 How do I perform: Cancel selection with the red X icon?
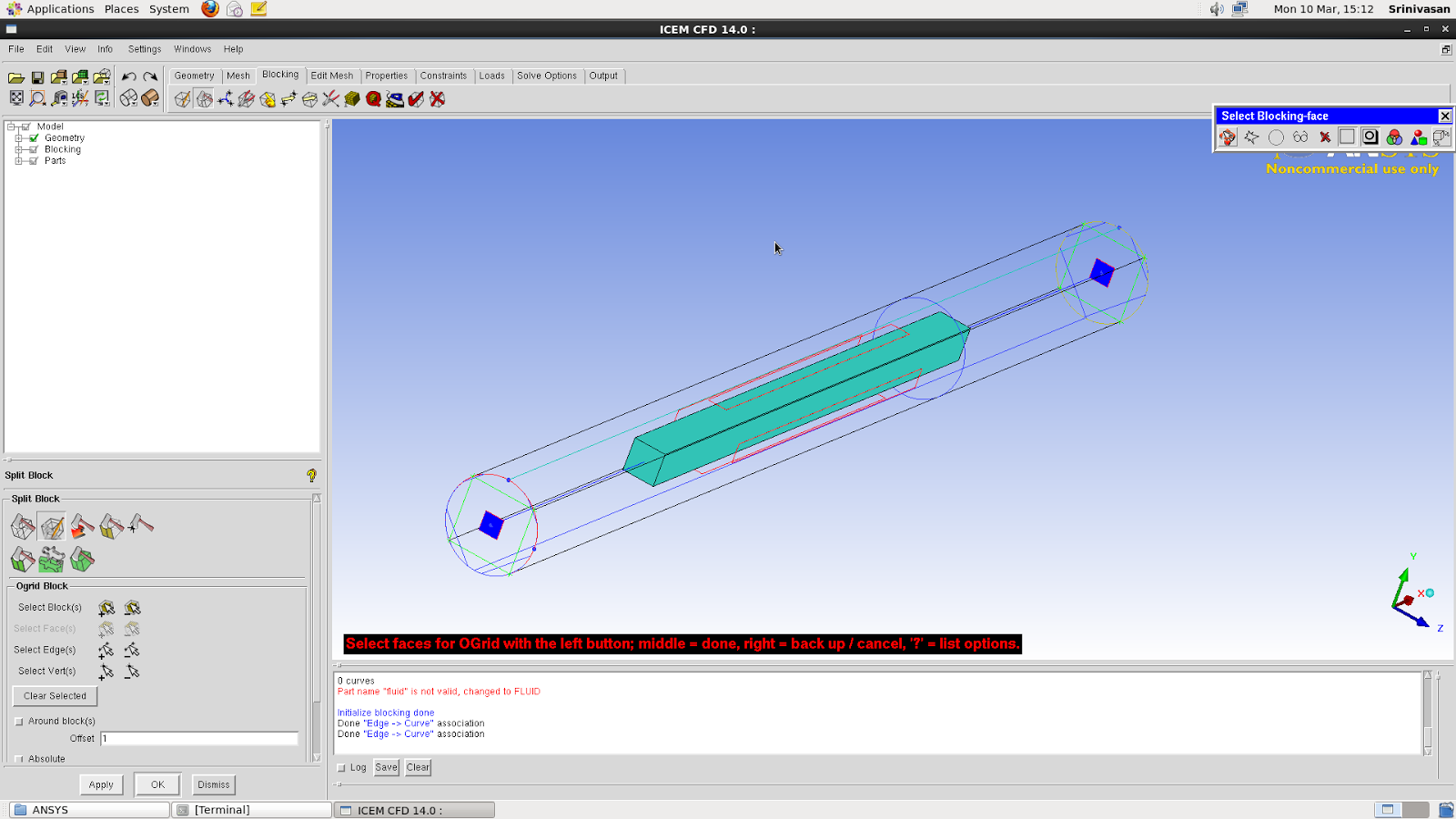click(1323, 137)
